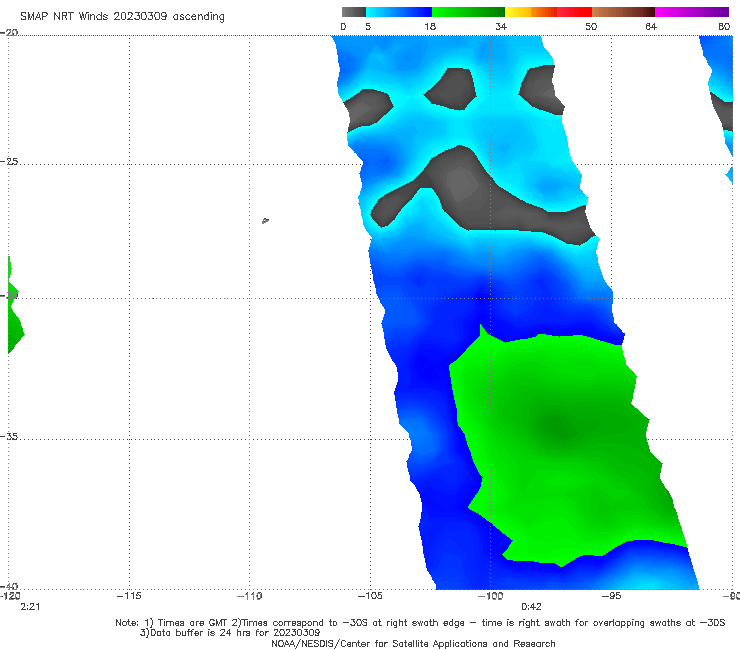Click the '-20' latitude axis label
The height and width of the screenshot is (650, 740).
[x=9, y=32]
